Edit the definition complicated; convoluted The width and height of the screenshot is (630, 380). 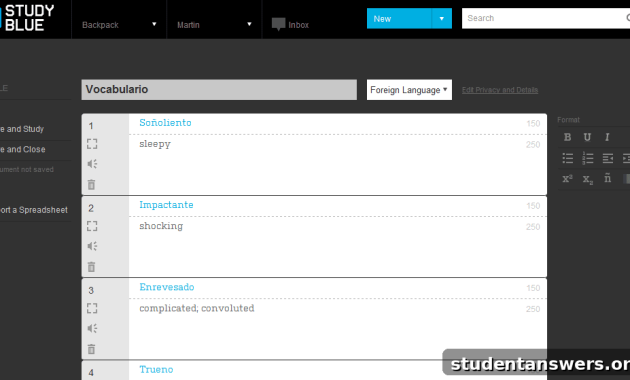pyautogui.click(x=196, y=308)
